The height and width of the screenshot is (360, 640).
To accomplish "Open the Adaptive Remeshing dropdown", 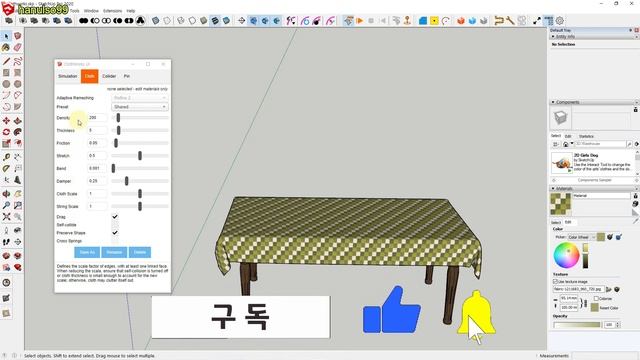I will pyautogui.click(x=140, y=98).
